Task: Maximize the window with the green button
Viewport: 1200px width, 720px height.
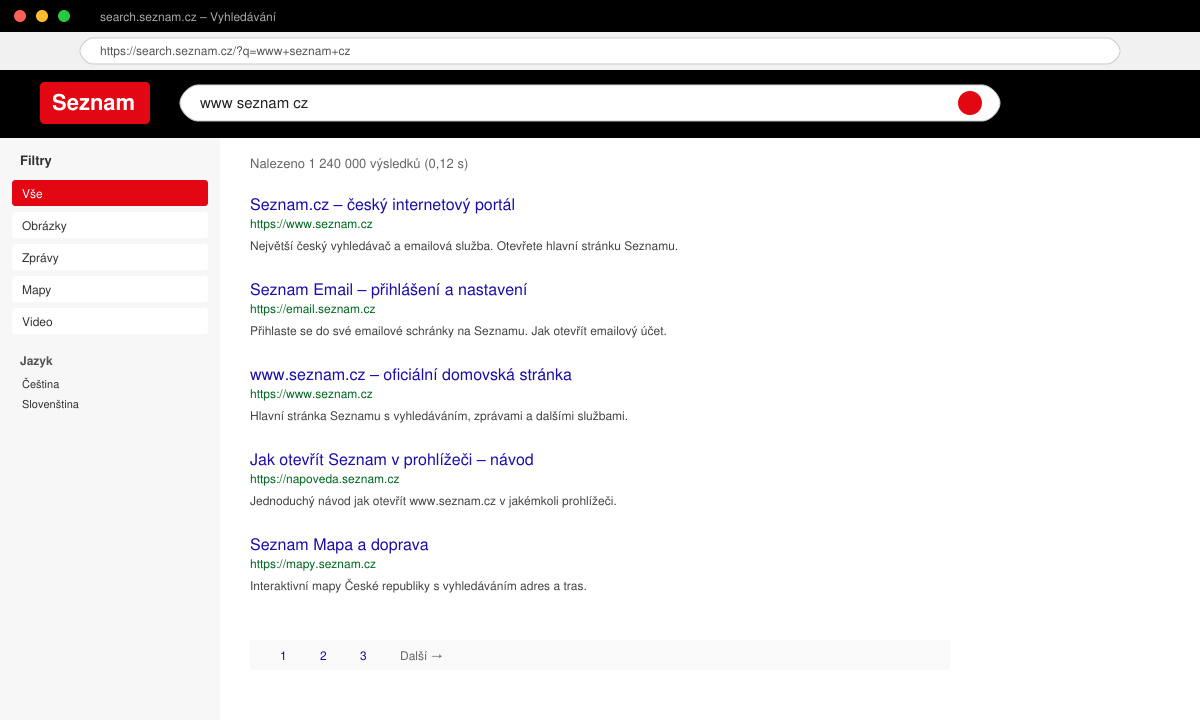Action: (64, 16)
